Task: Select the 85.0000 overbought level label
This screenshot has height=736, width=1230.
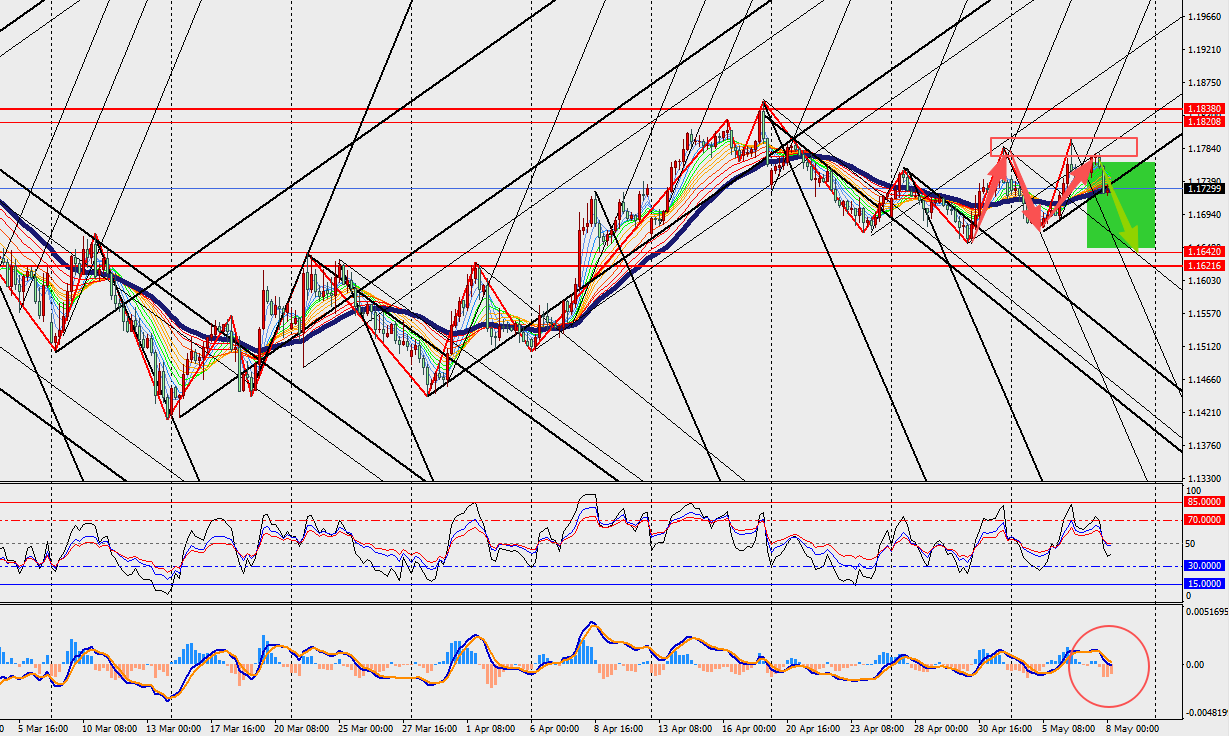Action: tap(1203, 502)
